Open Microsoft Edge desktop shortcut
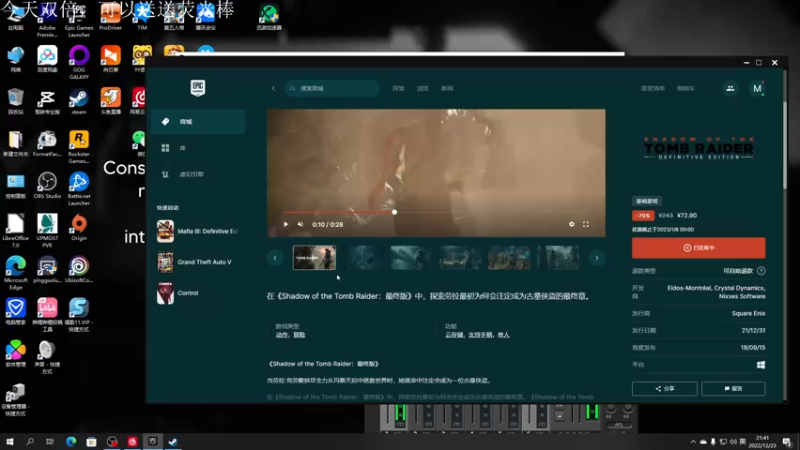The width and height of the screenshot is (800, 450). point(15,273)
